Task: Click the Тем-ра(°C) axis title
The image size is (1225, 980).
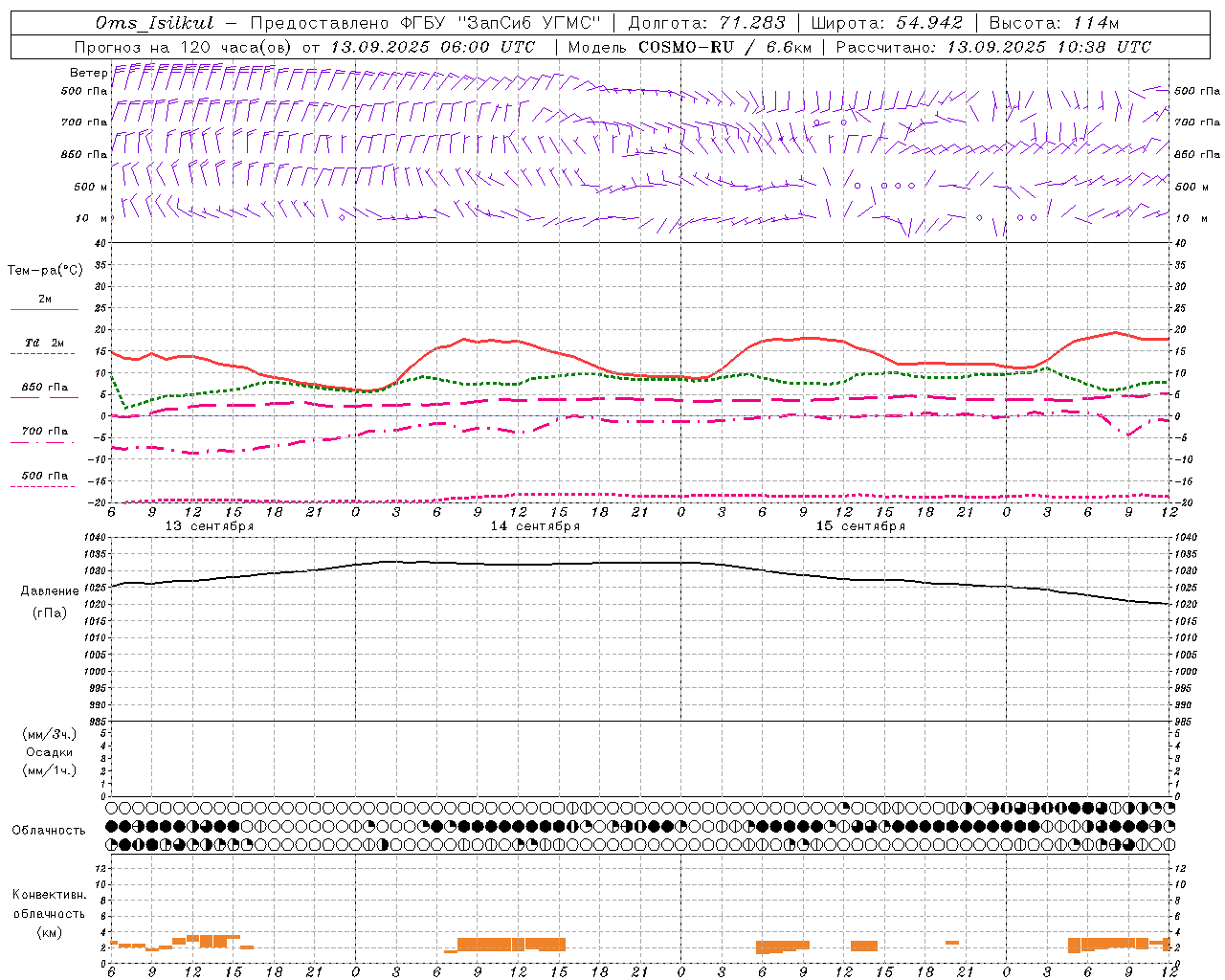Action: coord(45,271)
